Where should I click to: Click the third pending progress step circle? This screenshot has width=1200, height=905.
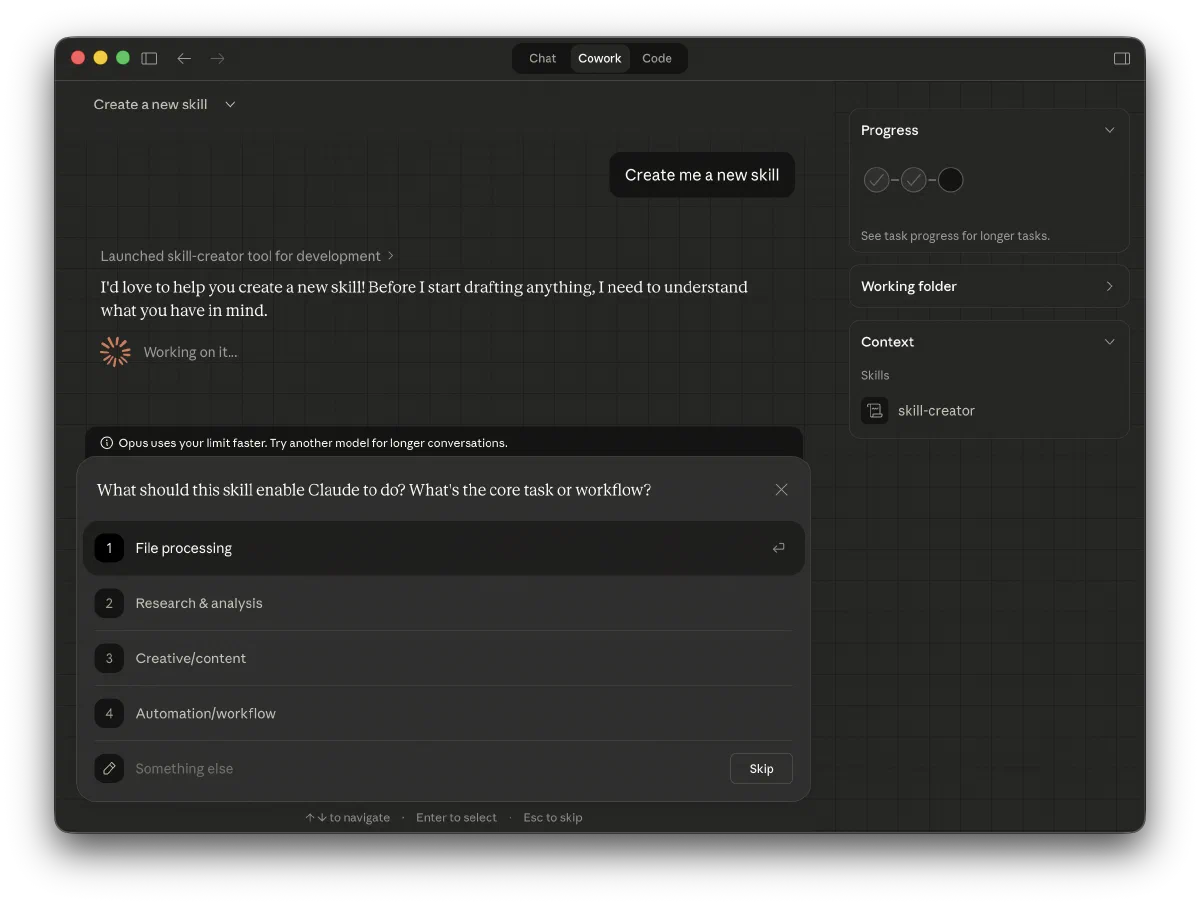tap(950, 180)
